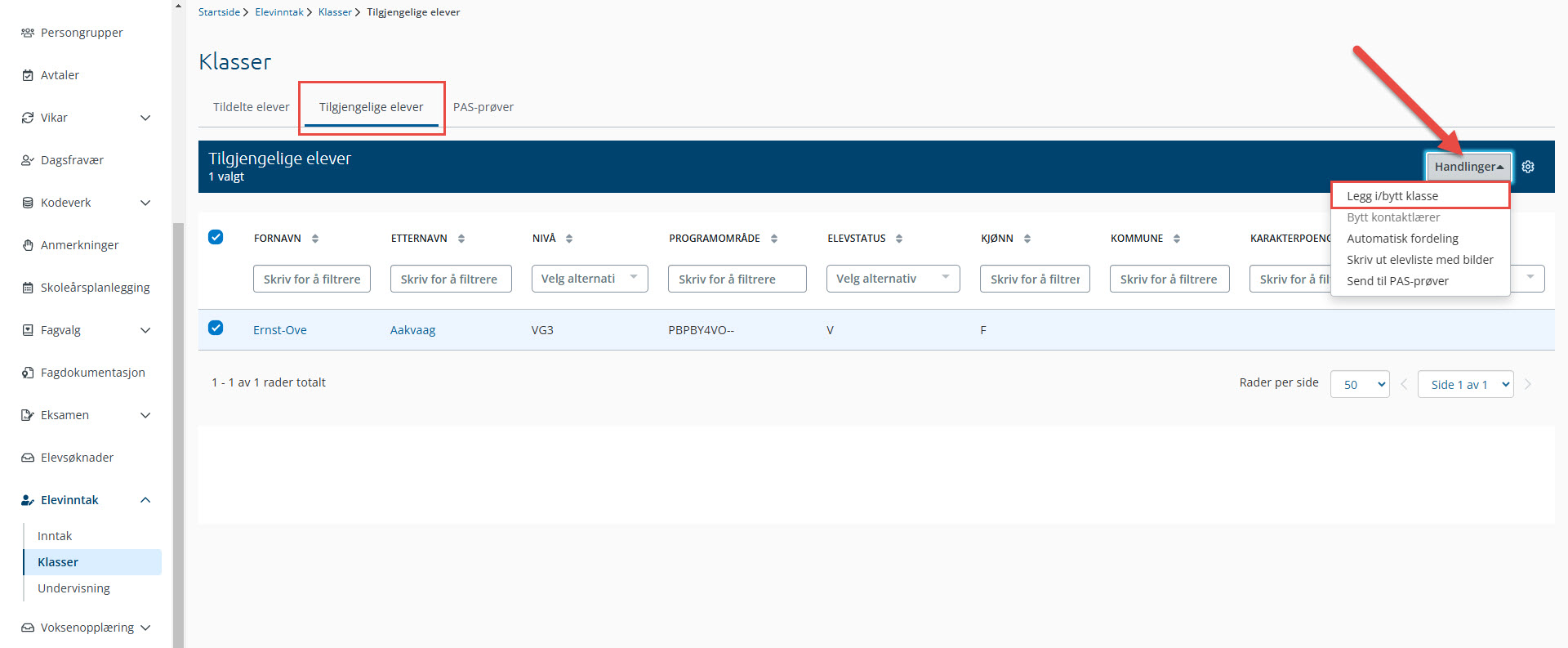Open the Startside breadcrumb link

point(219,12)
